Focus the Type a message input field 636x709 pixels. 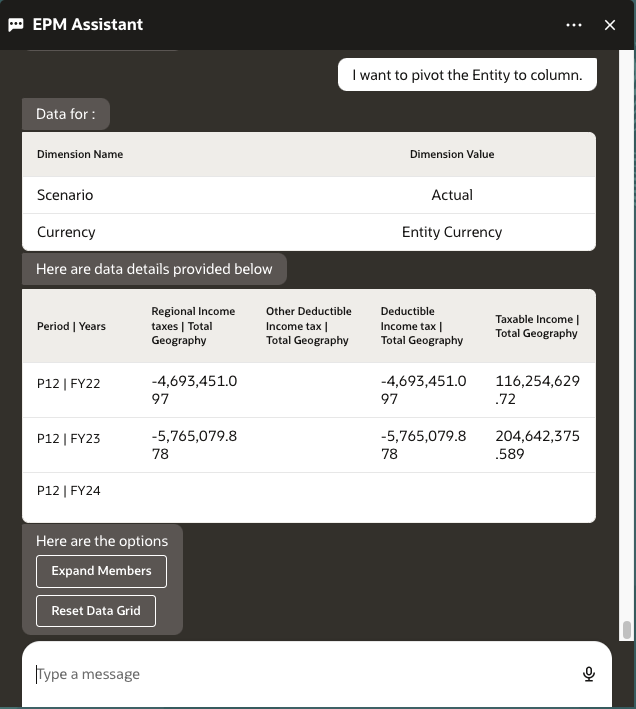300,674
